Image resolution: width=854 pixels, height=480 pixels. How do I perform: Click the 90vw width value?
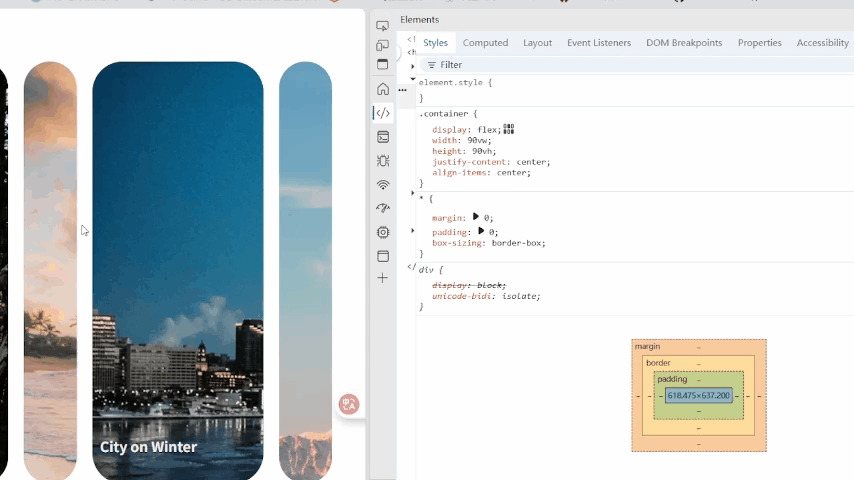coord(477,140)
